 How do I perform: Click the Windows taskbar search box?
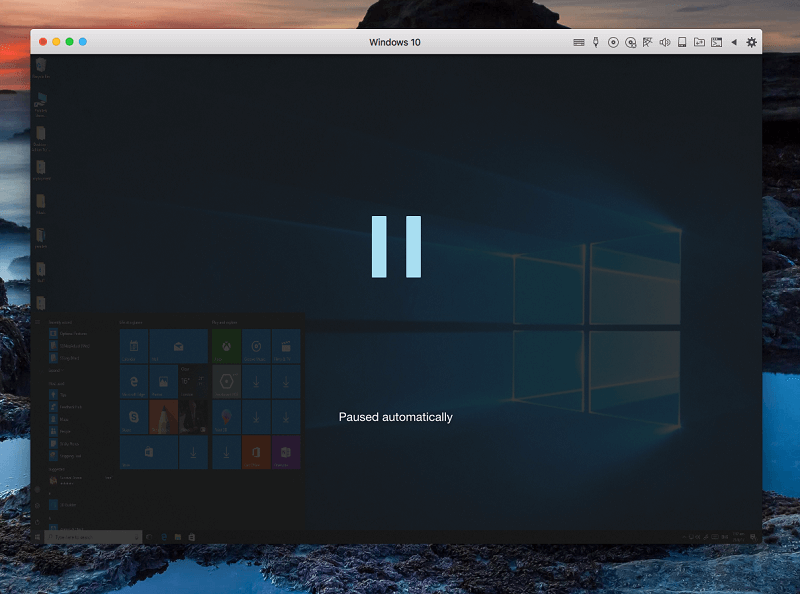point(93,537)
